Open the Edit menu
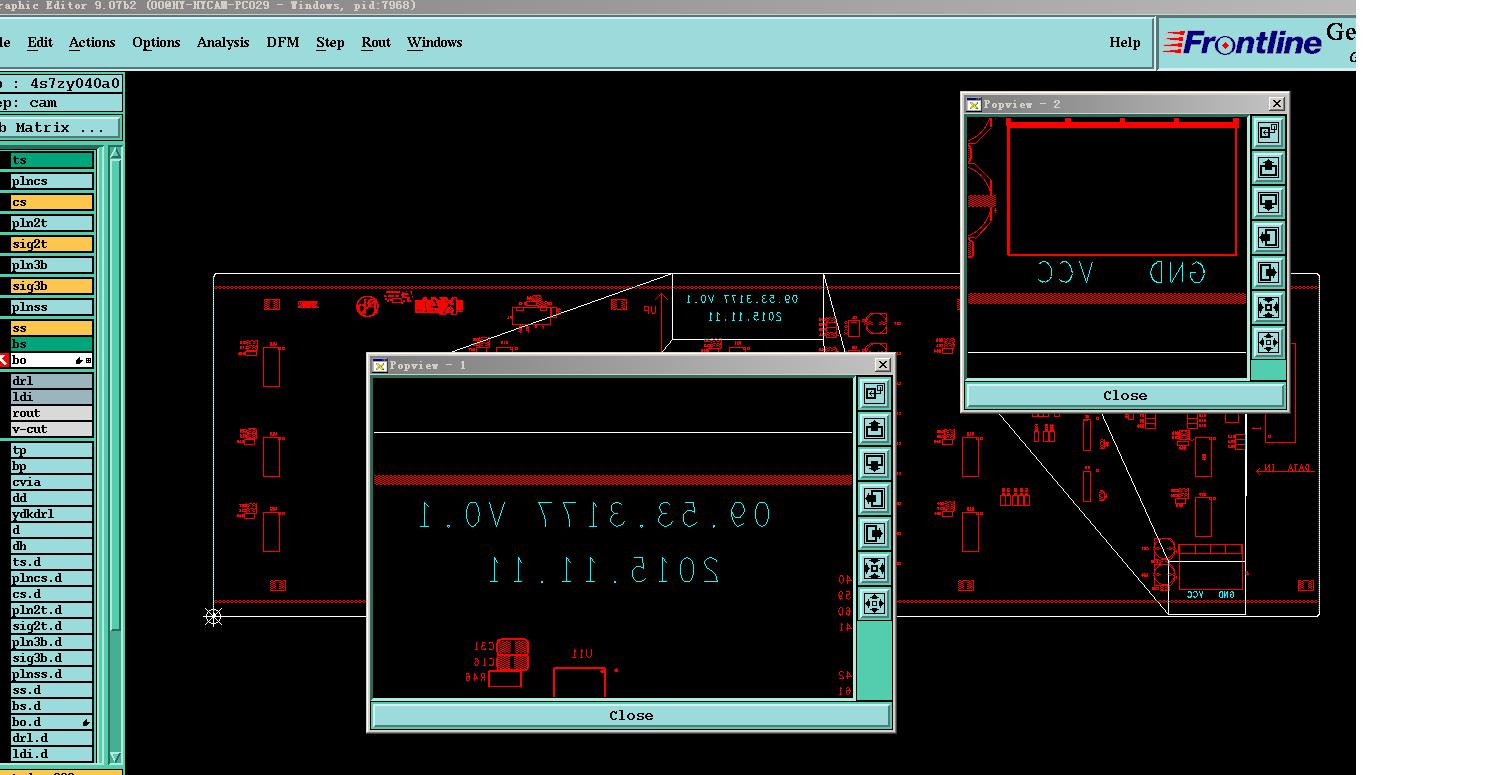The width and height of the screenshot is (1510, 775). click(40, 42)
